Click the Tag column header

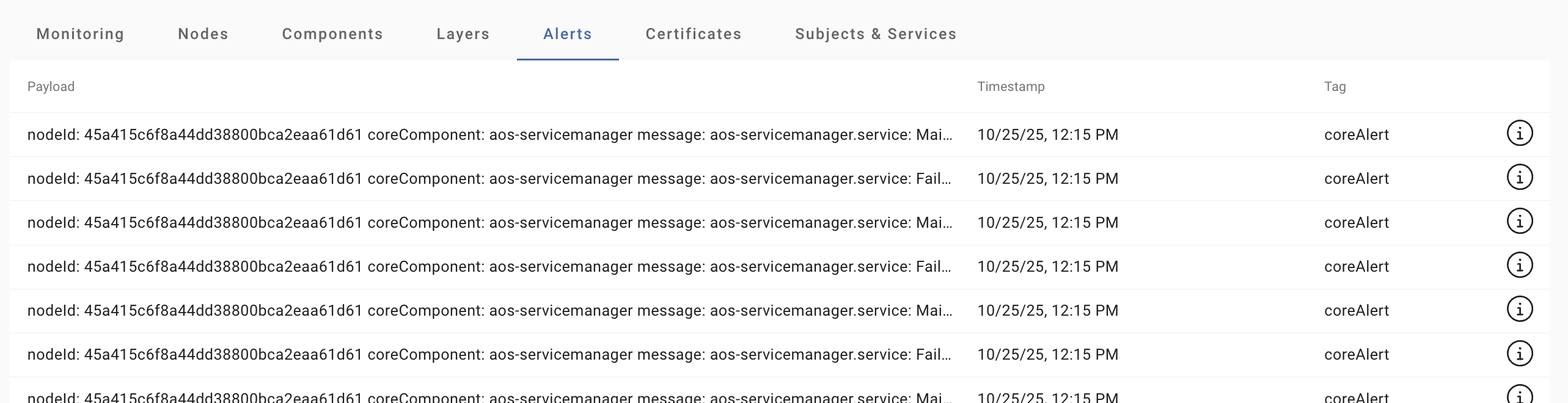pos(1335,87)
